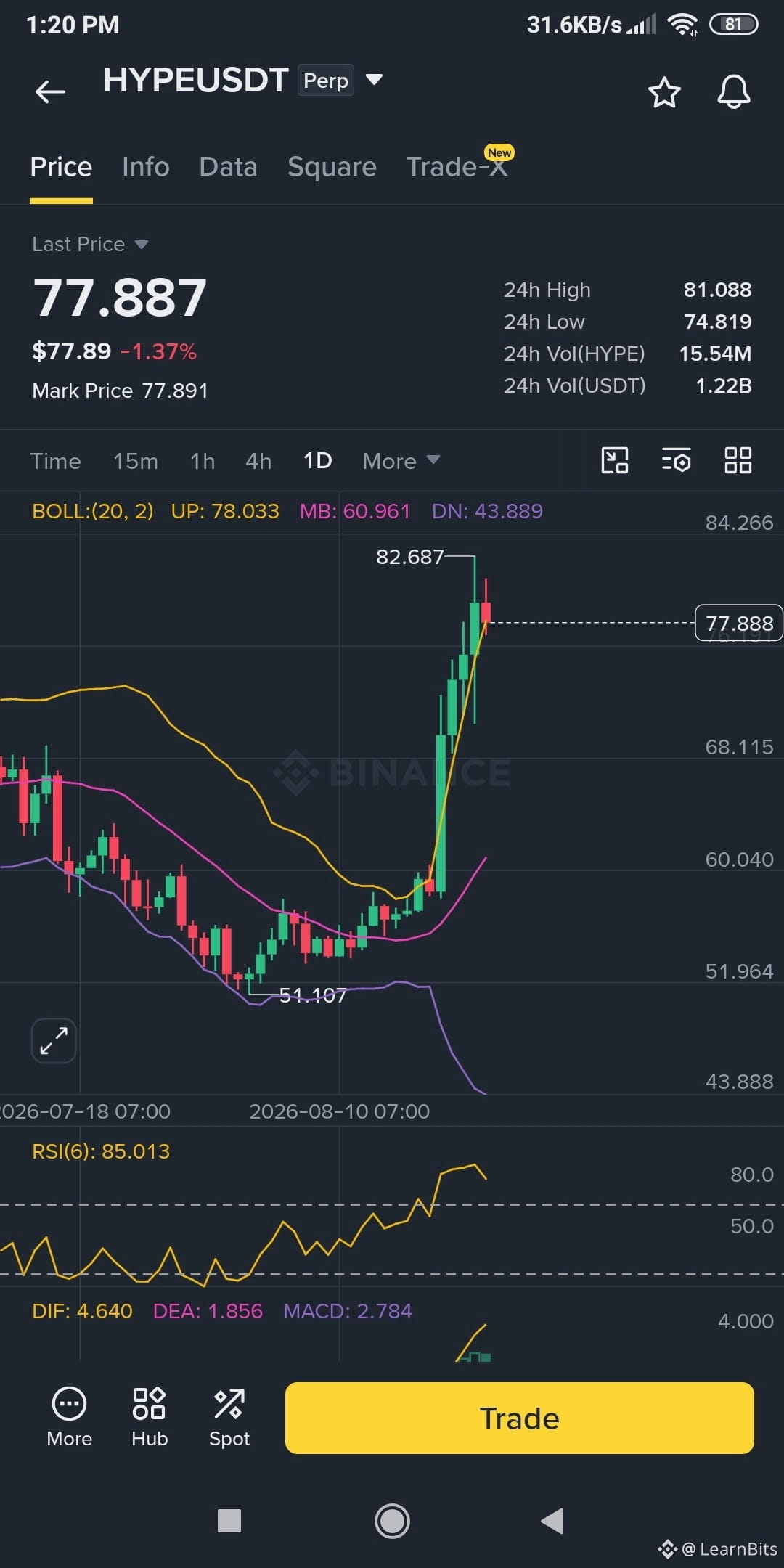Viewport: 784px width, 1568px height.
Task: Open the More timeframes dropdown
Action: [401, 461]
